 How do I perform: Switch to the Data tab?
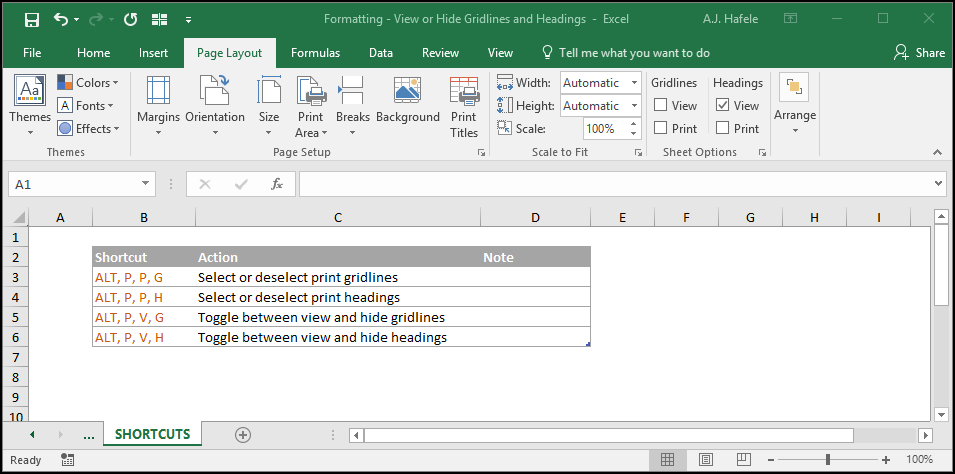pos(381,53)
